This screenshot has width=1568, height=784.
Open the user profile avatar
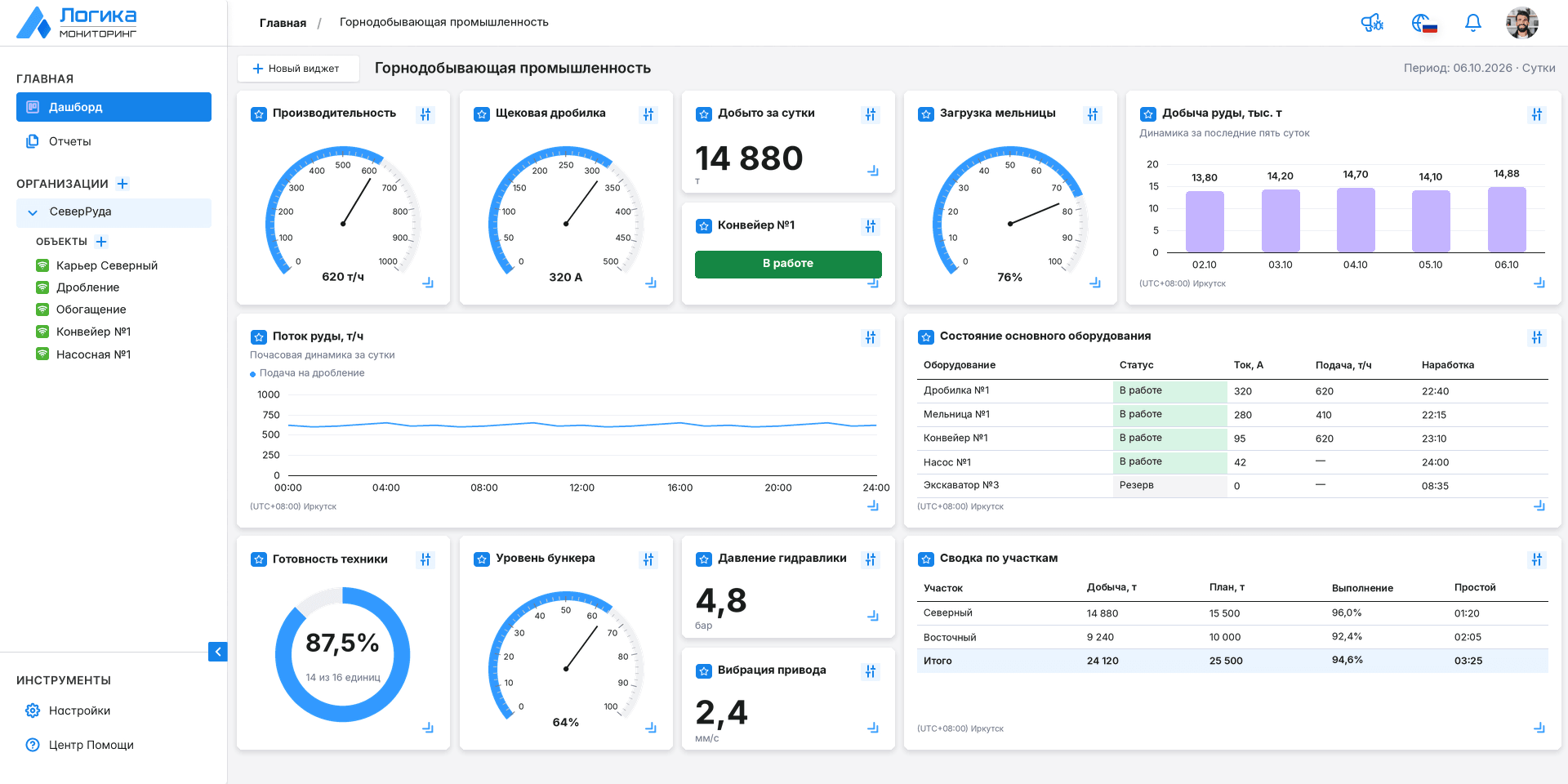(x=1522, y=23)
